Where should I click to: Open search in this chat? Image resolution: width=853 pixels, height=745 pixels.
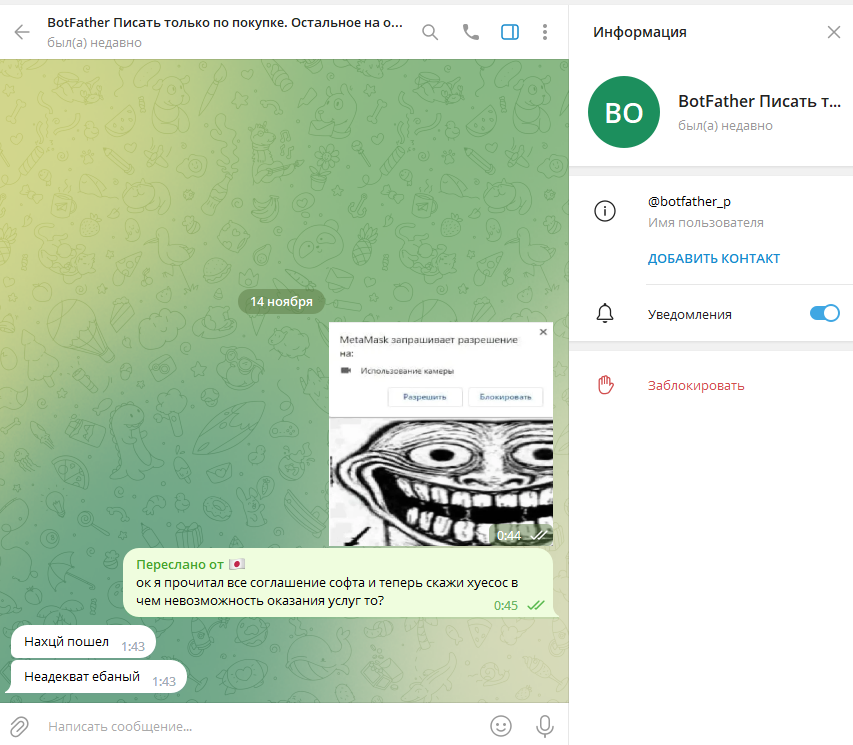pos(430,32)
